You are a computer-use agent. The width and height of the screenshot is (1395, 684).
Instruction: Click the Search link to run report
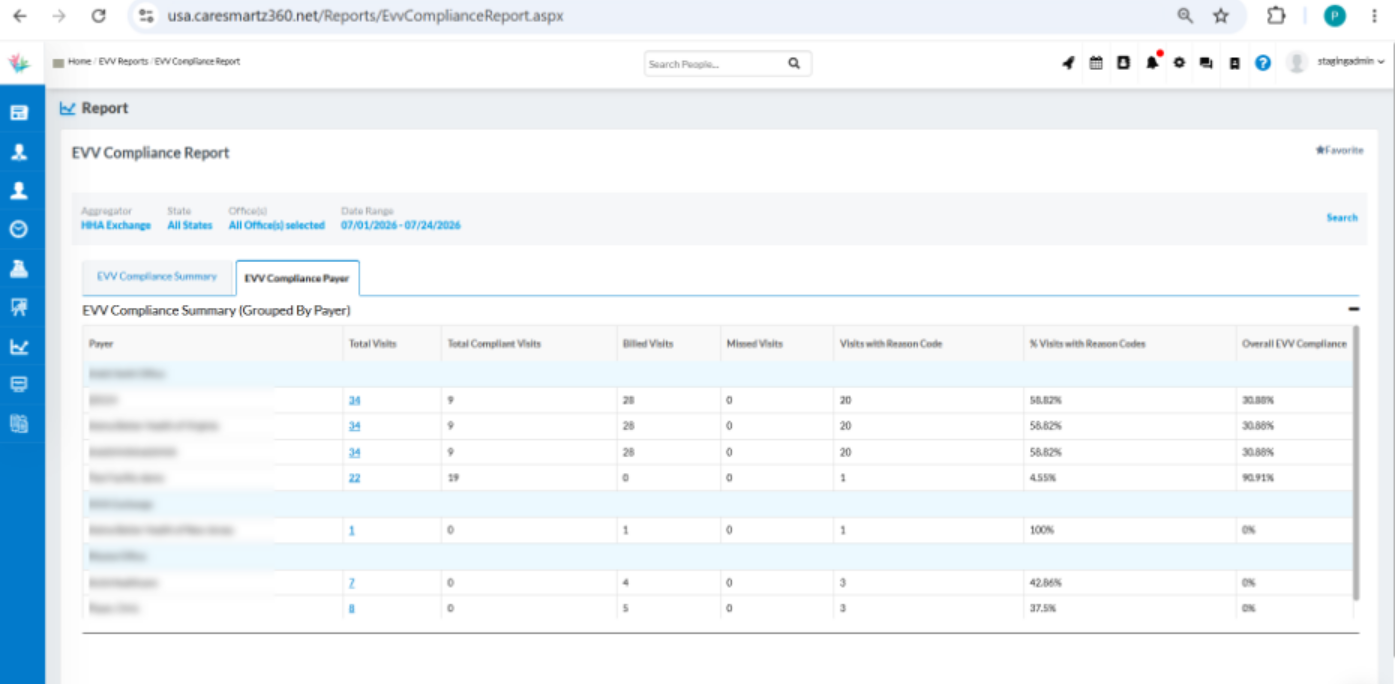tap(1342, 217)
